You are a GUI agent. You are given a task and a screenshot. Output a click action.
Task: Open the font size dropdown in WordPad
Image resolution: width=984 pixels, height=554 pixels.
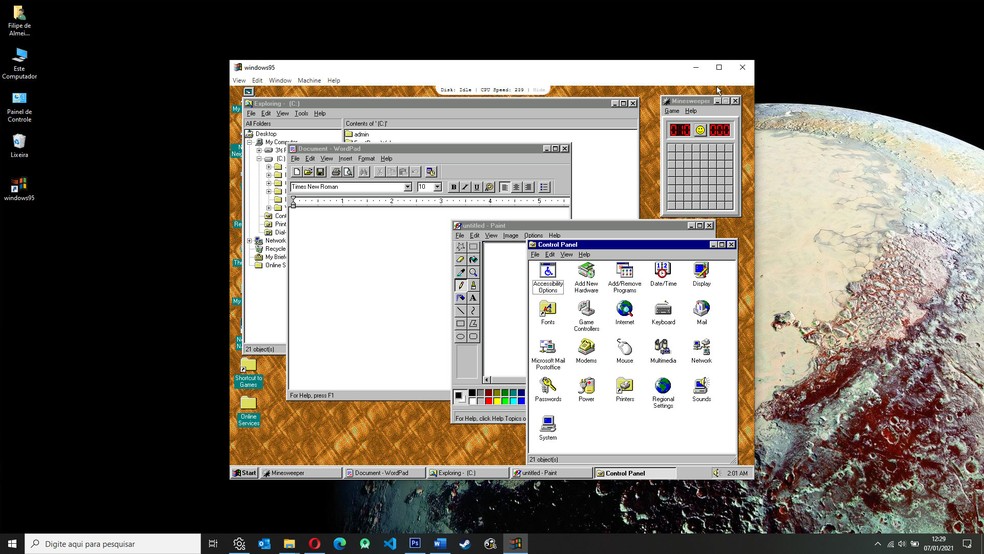[437, 187]
